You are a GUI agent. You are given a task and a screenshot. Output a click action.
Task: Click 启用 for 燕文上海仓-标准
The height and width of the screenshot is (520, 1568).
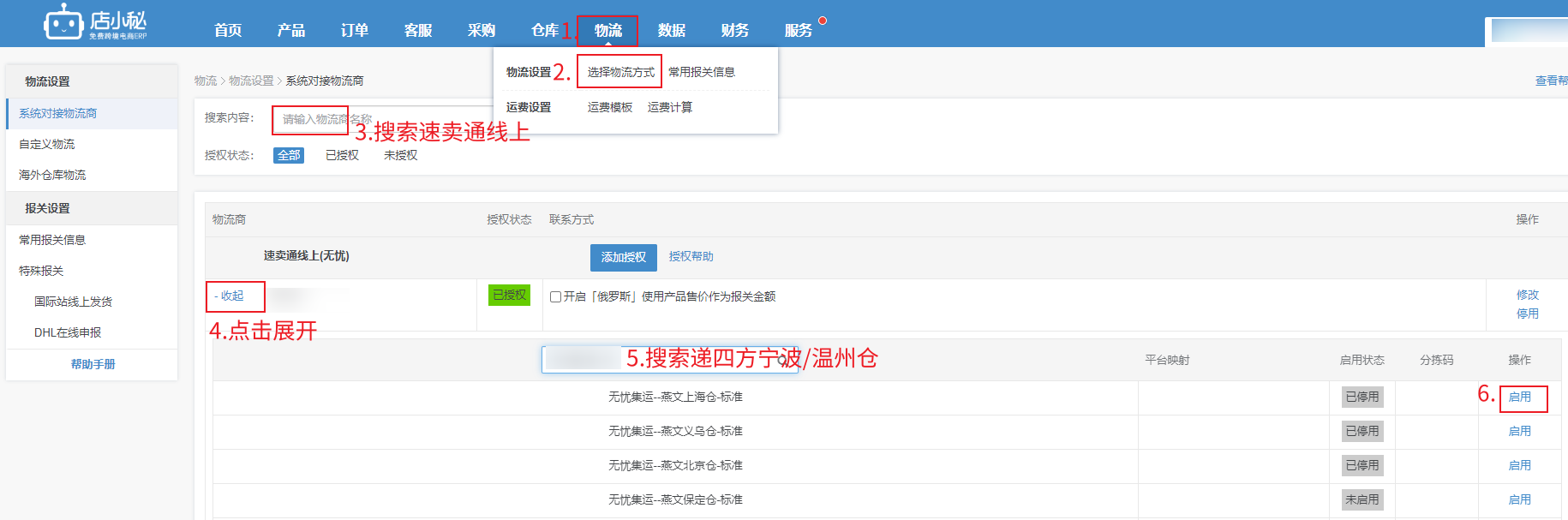[1519, 397]
